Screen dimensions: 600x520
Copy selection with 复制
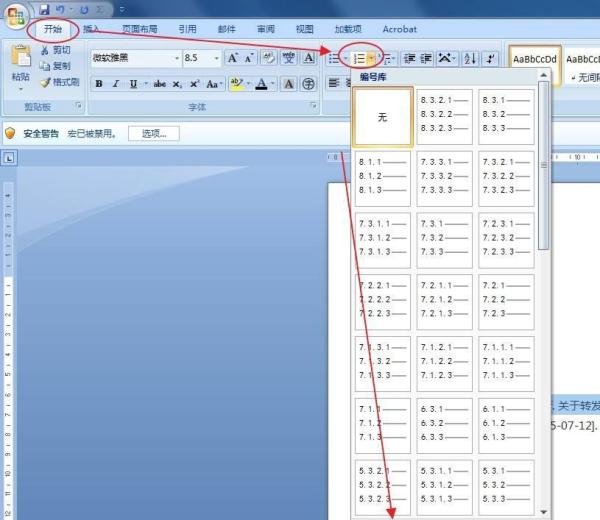tap(56, 66)
